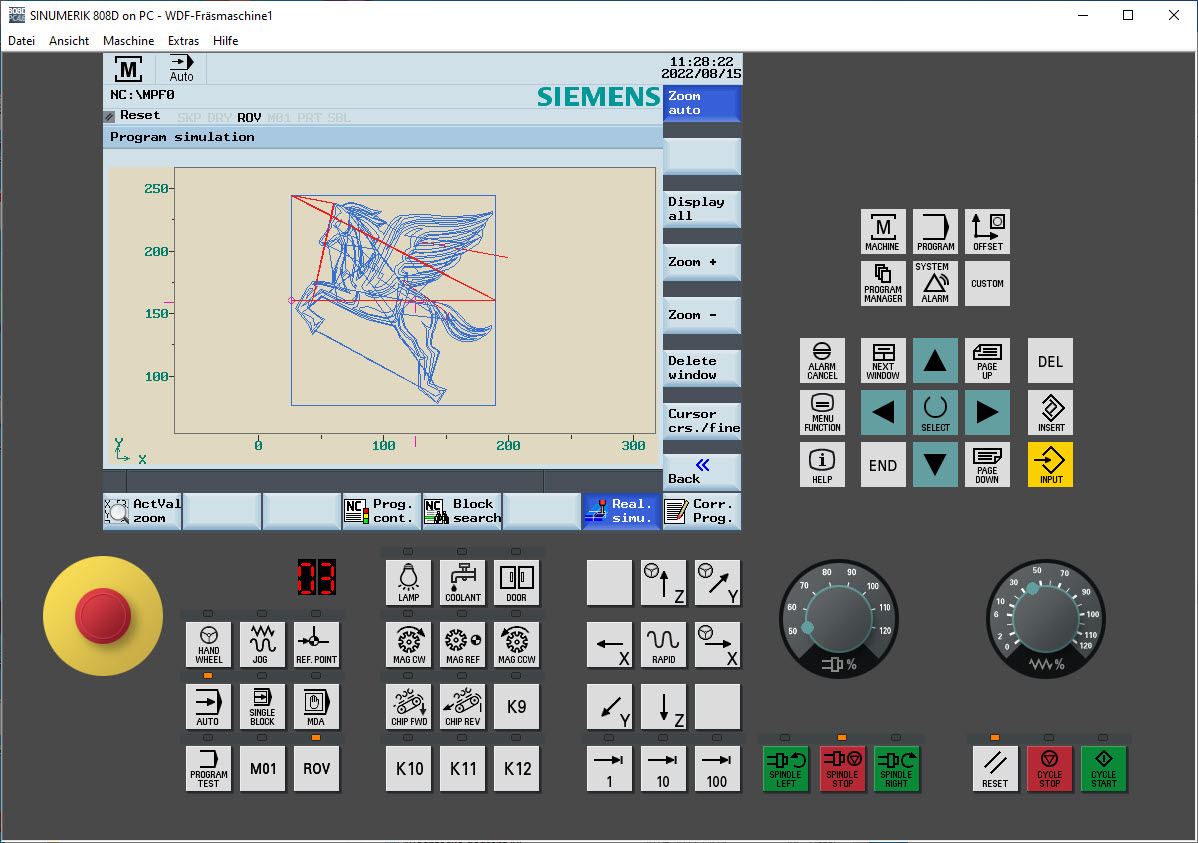Click the PAGE DOWN key
Screen dimensions: 1198x843
coord(987,465)
